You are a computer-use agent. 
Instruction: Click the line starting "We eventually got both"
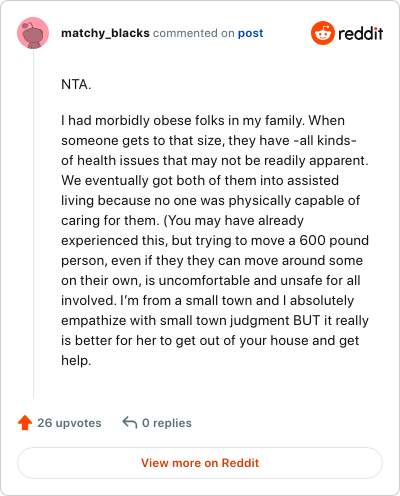pos(200,181)
